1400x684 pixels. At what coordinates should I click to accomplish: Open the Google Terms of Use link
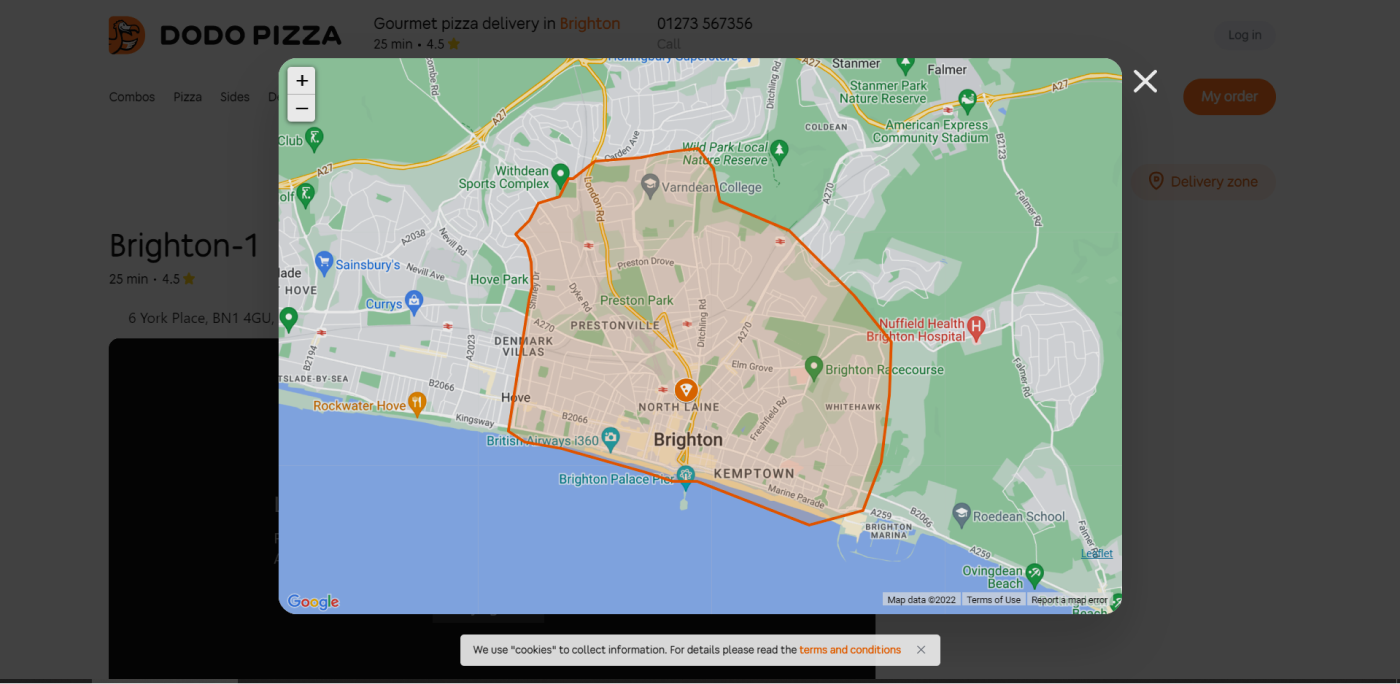coord(993,600)
